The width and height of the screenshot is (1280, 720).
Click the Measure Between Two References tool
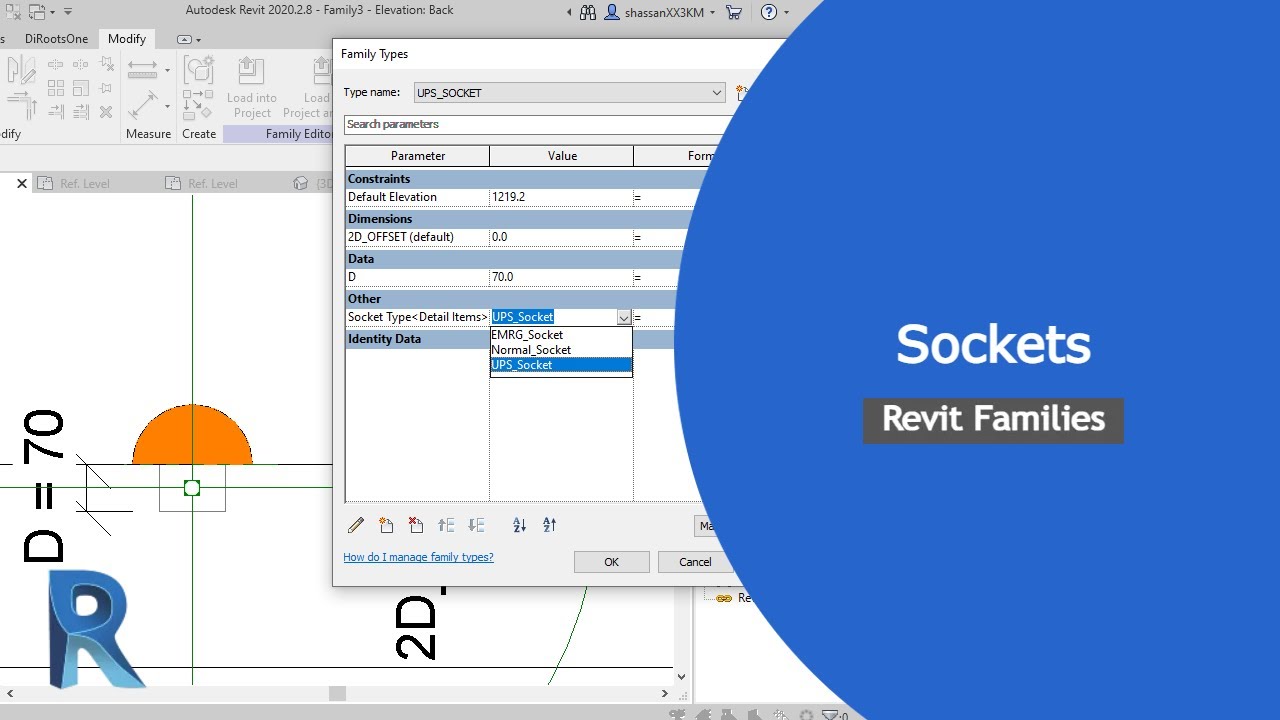tap(142, 70)
